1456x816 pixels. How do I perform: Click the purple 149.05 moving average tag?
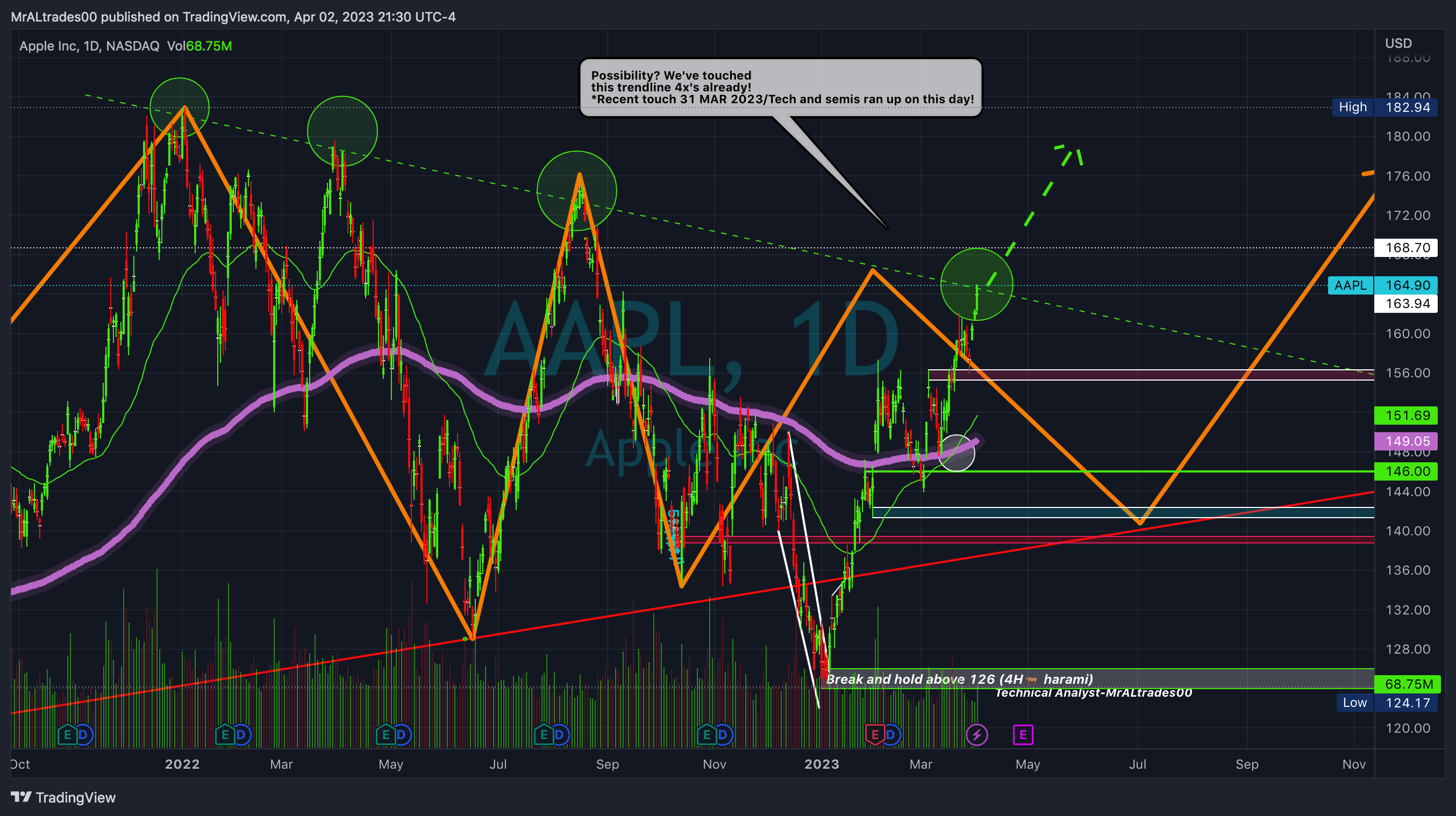1405,441
